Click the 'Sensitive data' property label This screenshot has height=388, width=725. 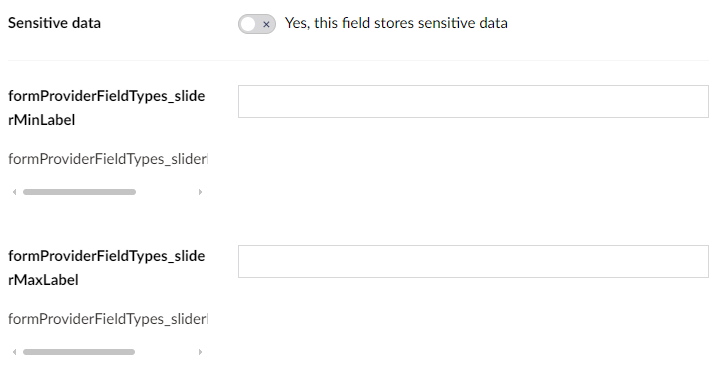[55, 23]
